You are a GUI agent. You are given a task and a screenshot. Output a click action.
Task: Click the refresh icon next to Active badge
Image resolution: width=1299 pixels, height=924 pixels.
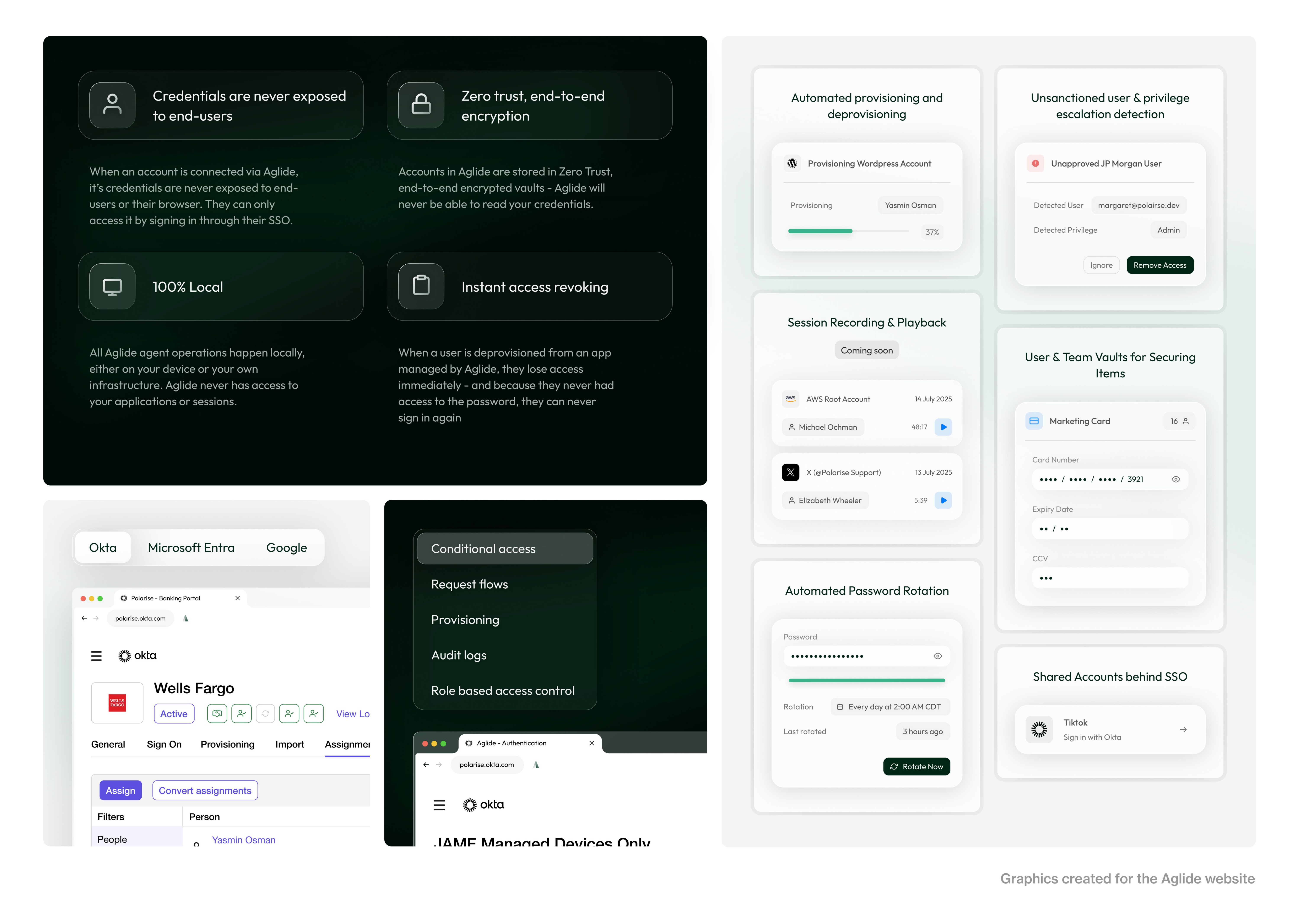[265, 714]
